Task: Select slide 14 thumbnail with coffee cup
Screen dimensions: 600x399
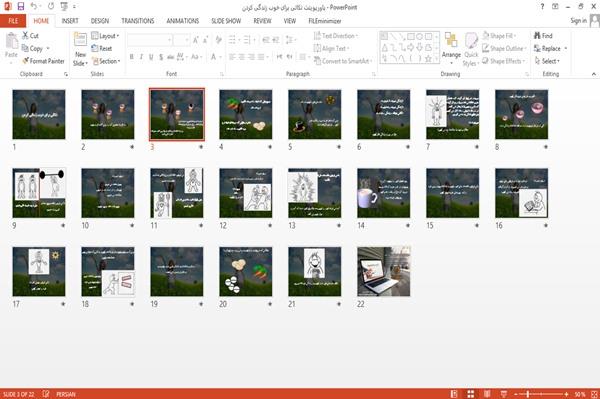Action: 383,193
